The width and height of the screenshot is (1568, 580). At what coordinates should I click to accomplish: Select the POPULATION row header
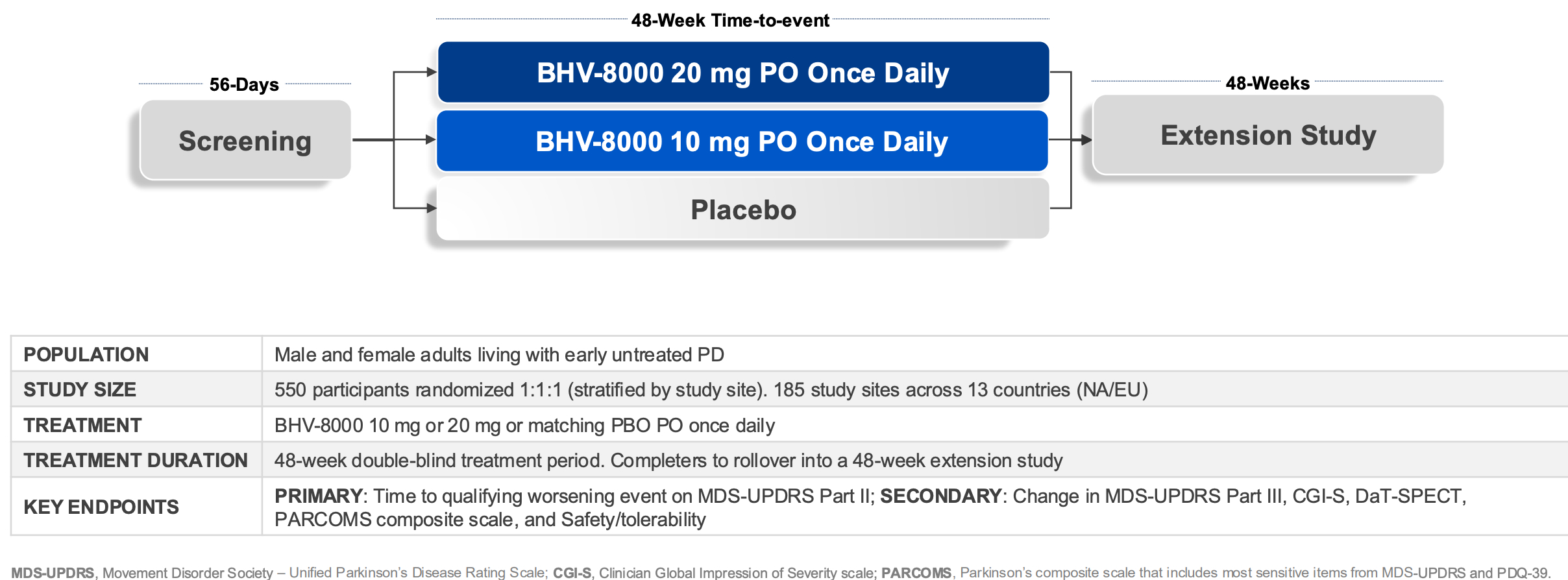click(86, 354)
